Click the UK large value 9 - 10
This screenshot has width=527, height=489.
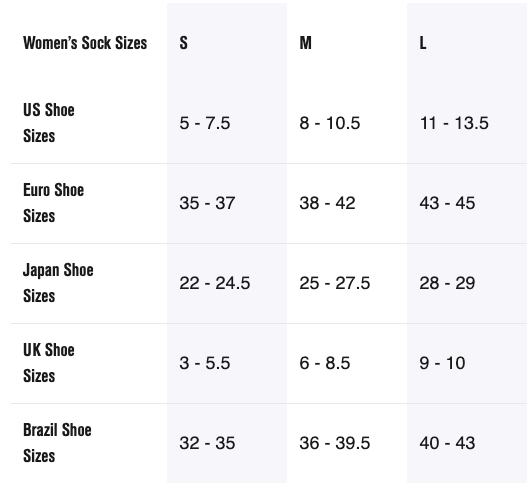point(442,363)
